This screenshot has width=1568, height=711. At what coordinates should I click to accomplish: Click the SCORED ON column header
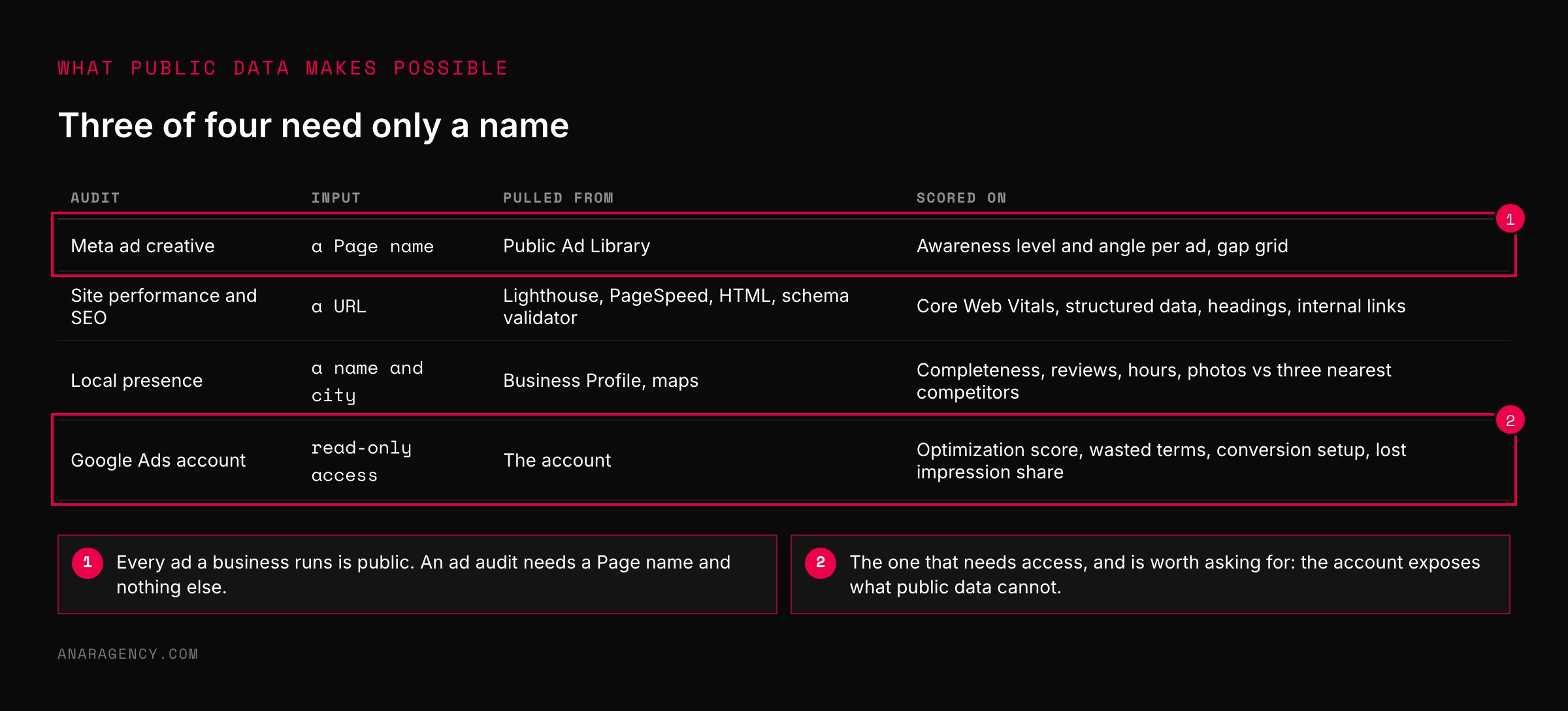pyautogui.click(x=961, y=197)
